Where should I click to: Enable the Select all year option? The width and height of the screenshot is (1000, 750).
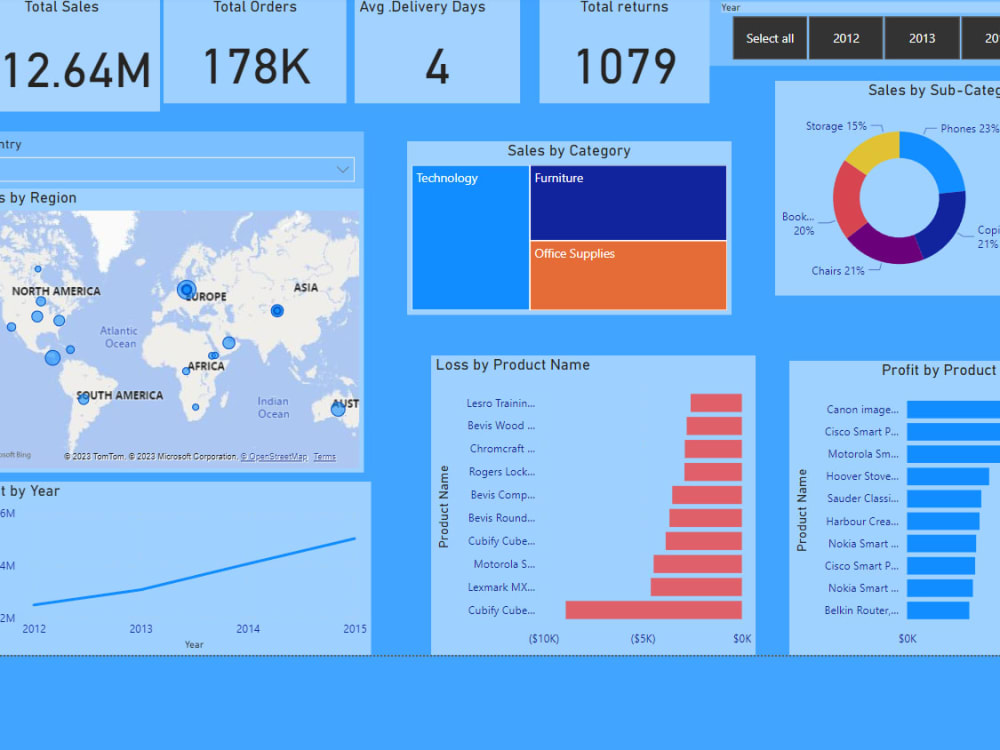769,38
